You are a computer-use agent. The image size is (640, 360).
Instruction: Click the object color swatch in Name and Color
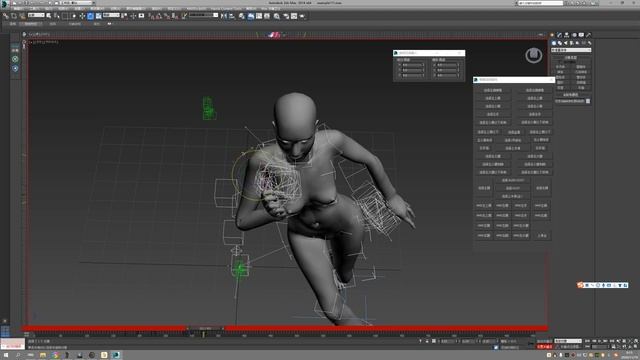(588, 101)
